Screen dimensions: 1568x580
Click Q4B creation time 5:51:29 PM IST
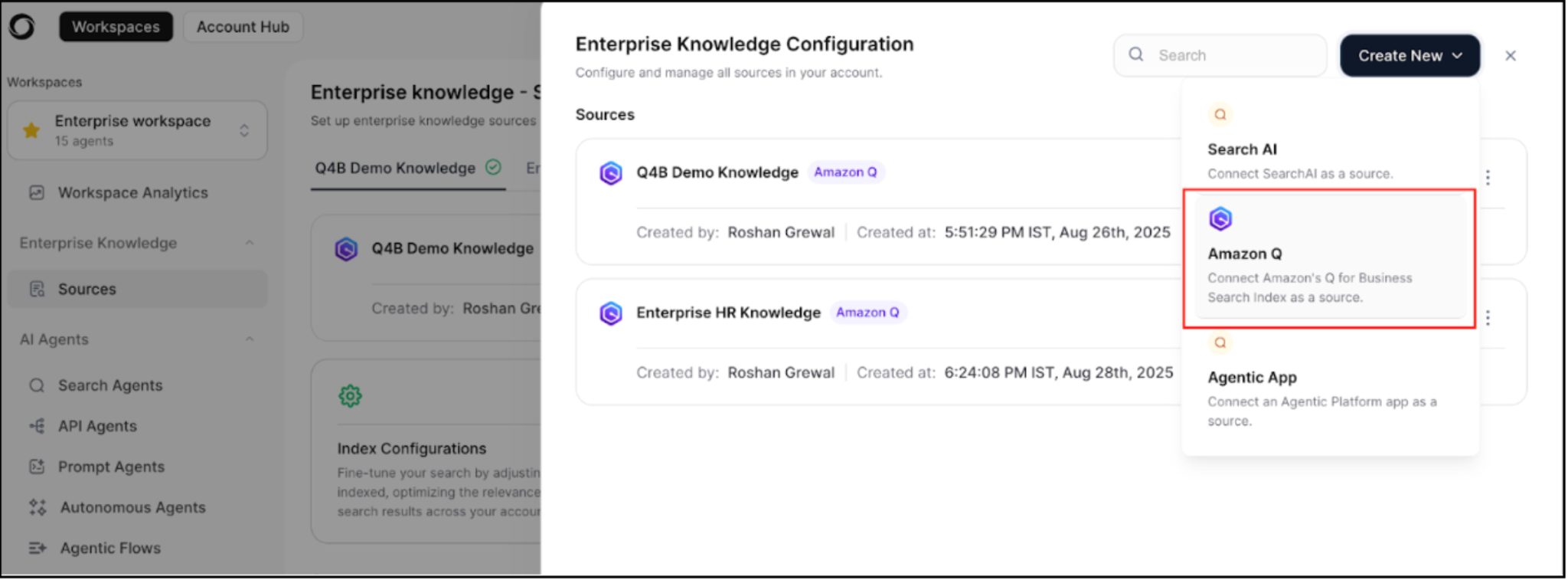tap(1057, 232)
